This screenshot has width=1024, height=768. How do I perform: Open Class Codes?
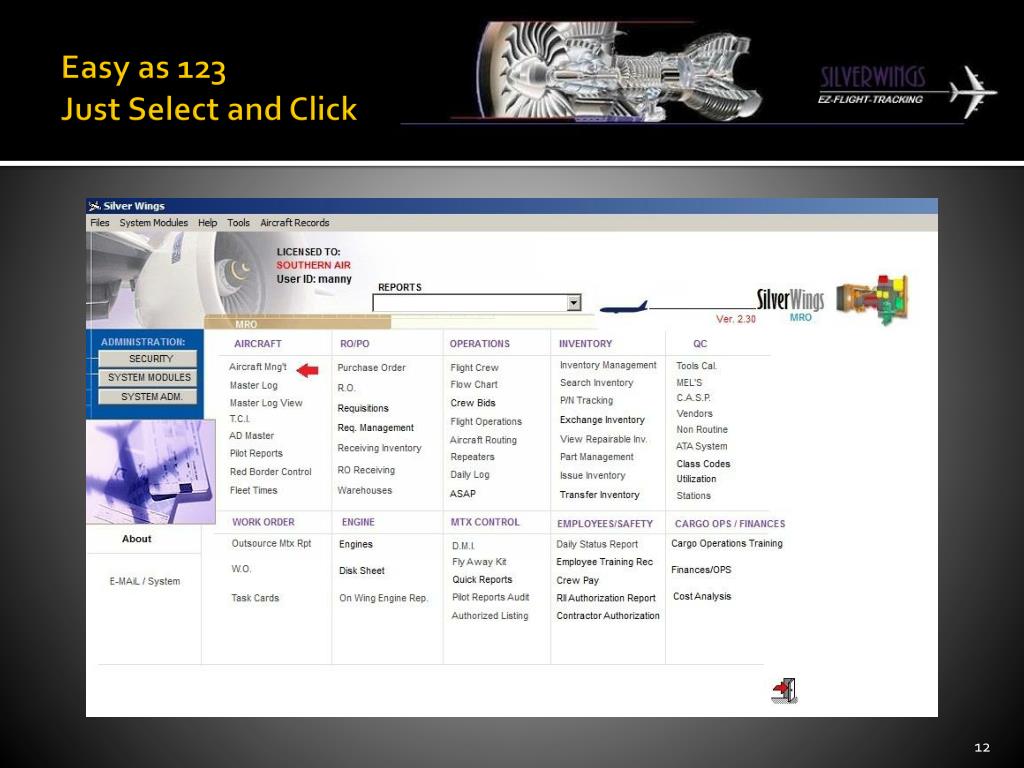coord(703,464)
